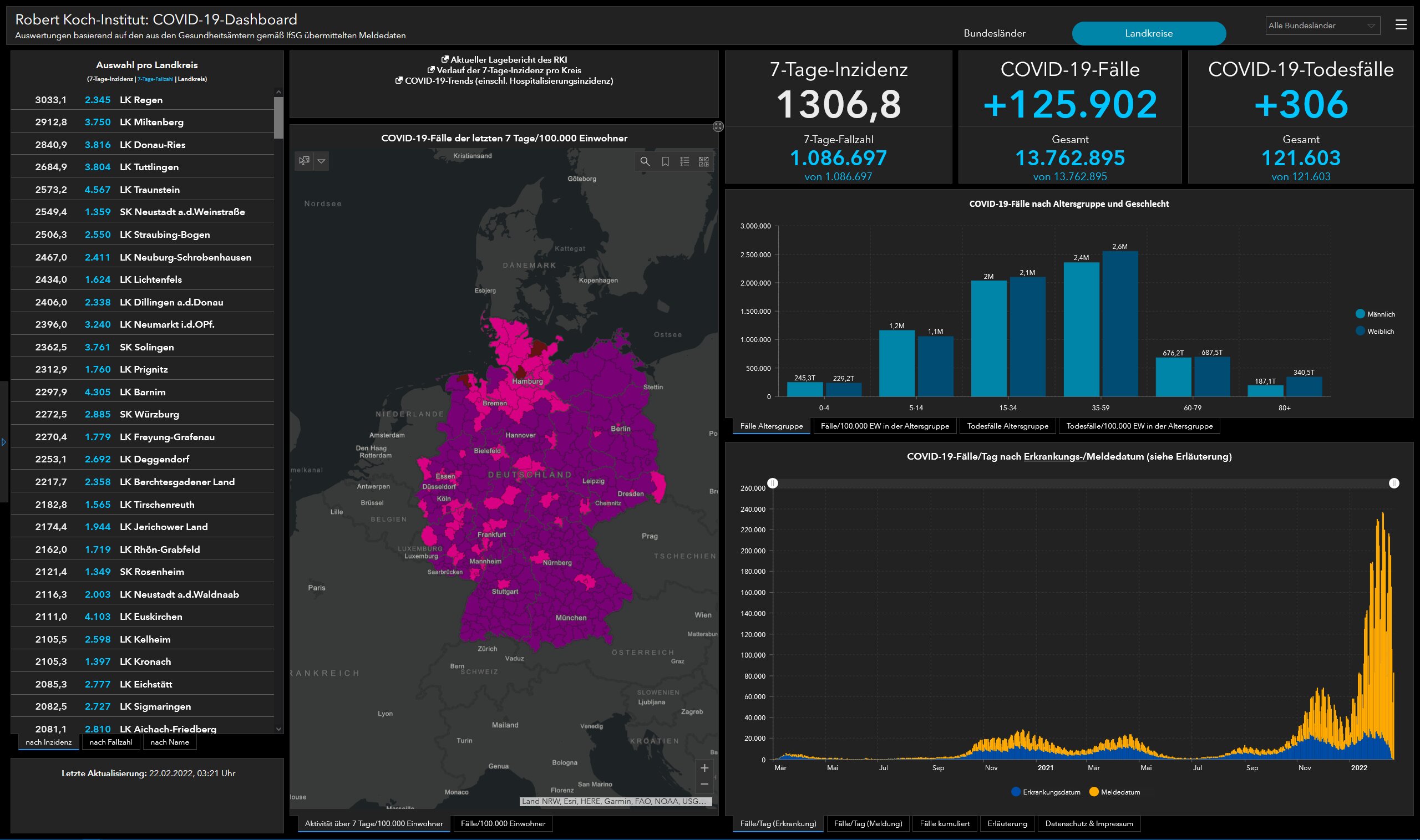1420x840 pixels.
Task: Sort the district list by nach Fallzahl
Action: [x=111, y=742]
